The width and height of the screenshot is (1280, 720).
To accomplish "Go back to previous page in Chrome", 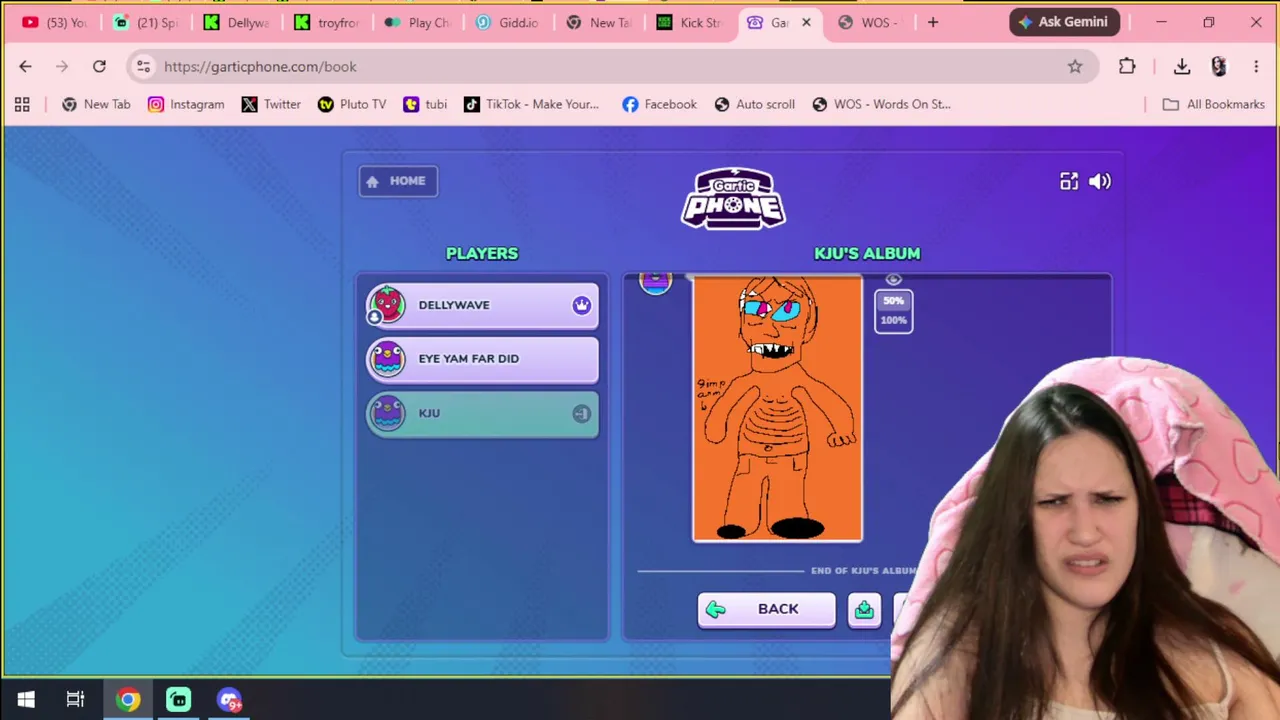I will pos(26,67).
